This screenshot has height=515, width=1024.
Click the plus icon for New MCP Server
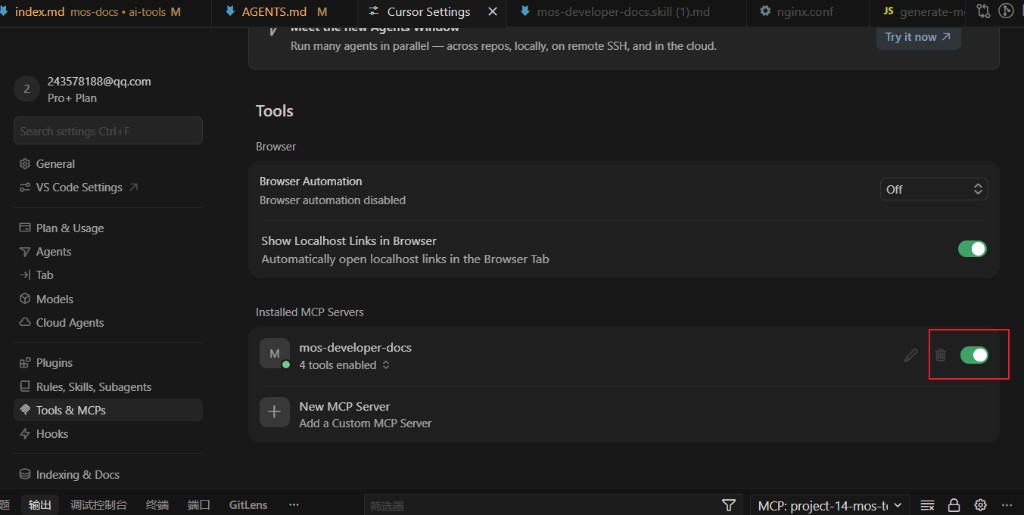click(274, 412)
